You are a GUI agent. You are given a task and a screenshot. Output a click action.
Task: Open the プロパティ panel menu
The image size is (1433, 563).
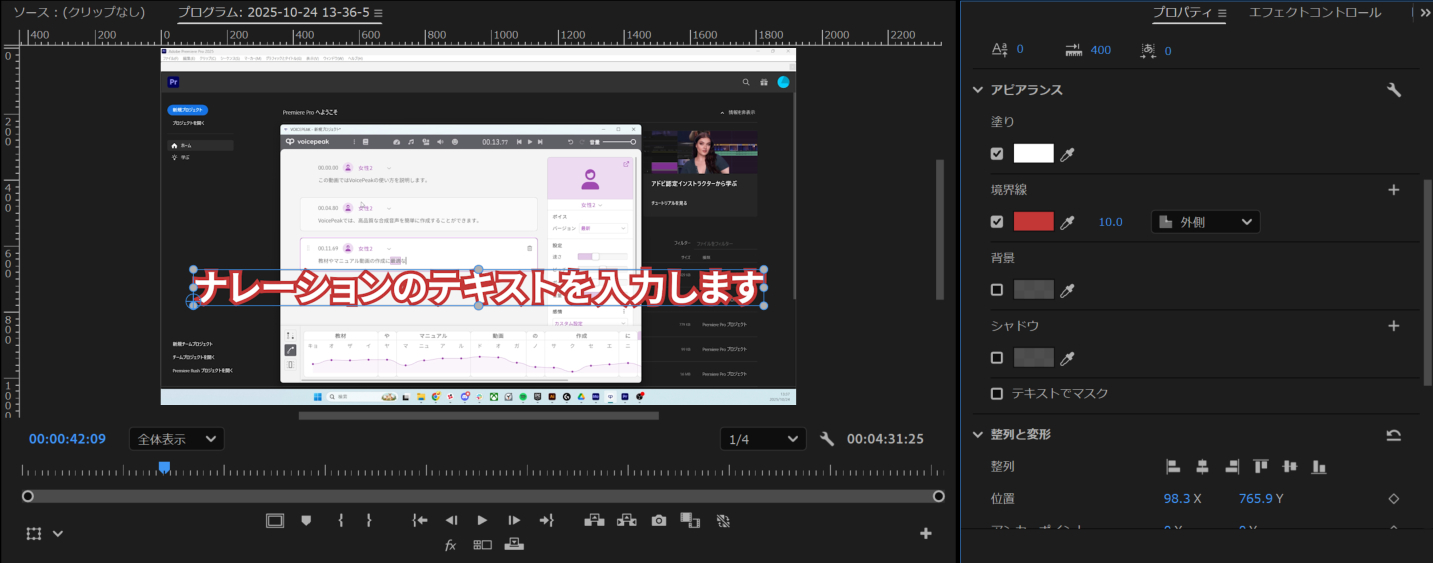(x=1222, y=13)
